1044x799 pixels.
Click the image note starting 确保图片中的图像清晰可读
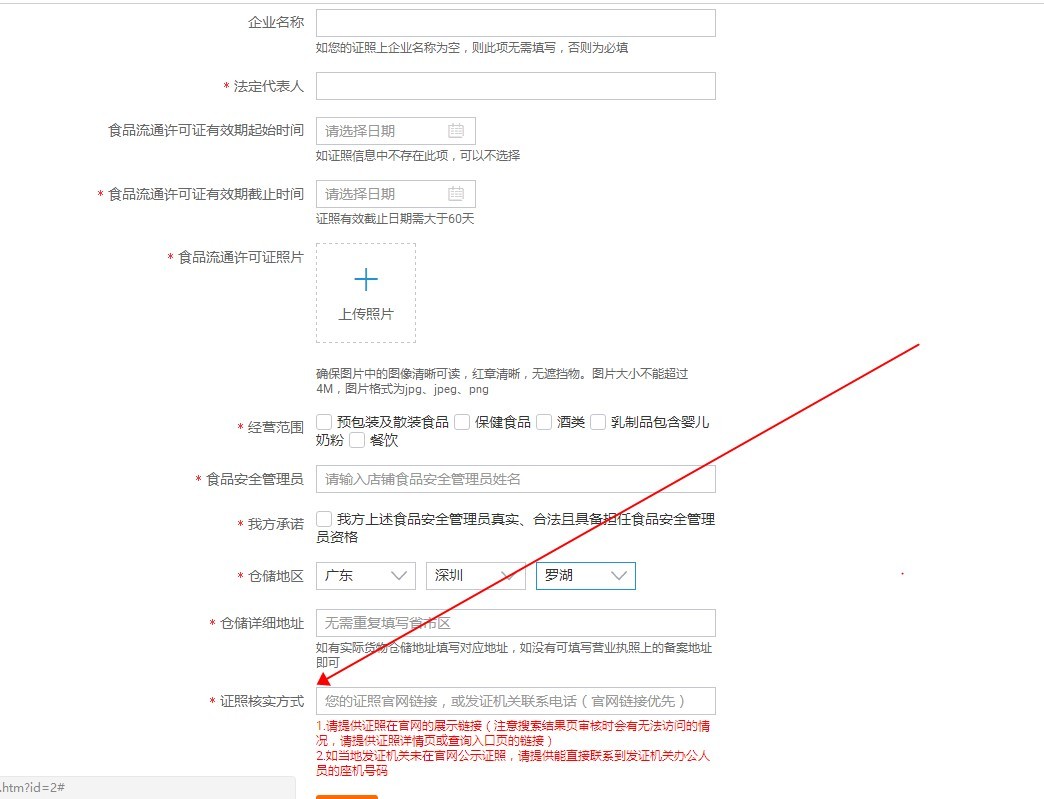click(x=502, y=381)
